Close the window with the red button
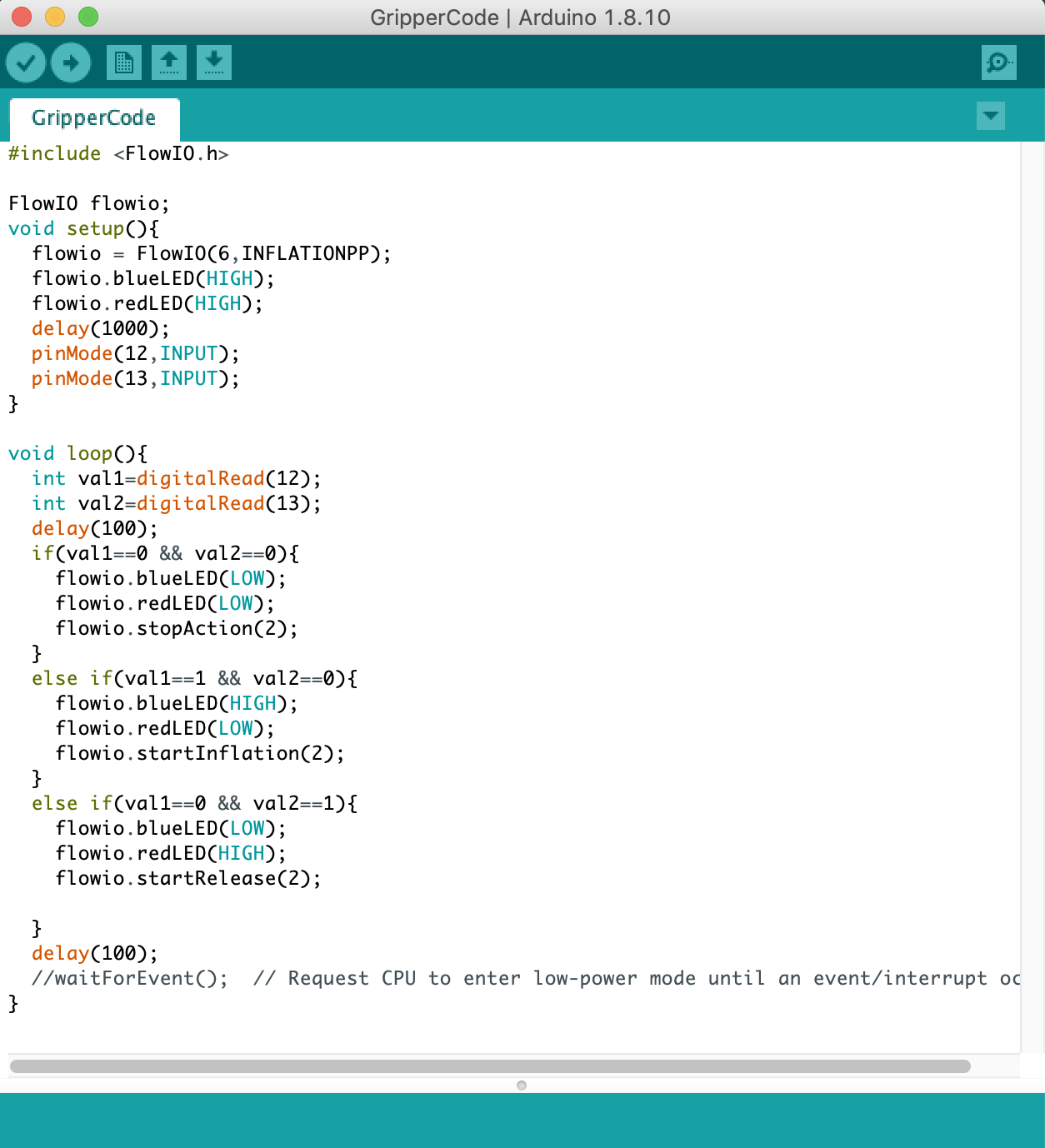The width and height of the screenshot is (1045, 1148). click(x=22, y=17)
